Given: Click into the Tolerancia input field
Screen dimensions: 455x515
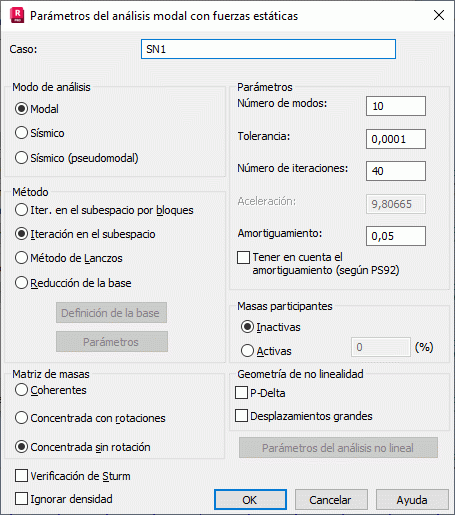Looking at the screenshot, I should (x=396, y=139).
